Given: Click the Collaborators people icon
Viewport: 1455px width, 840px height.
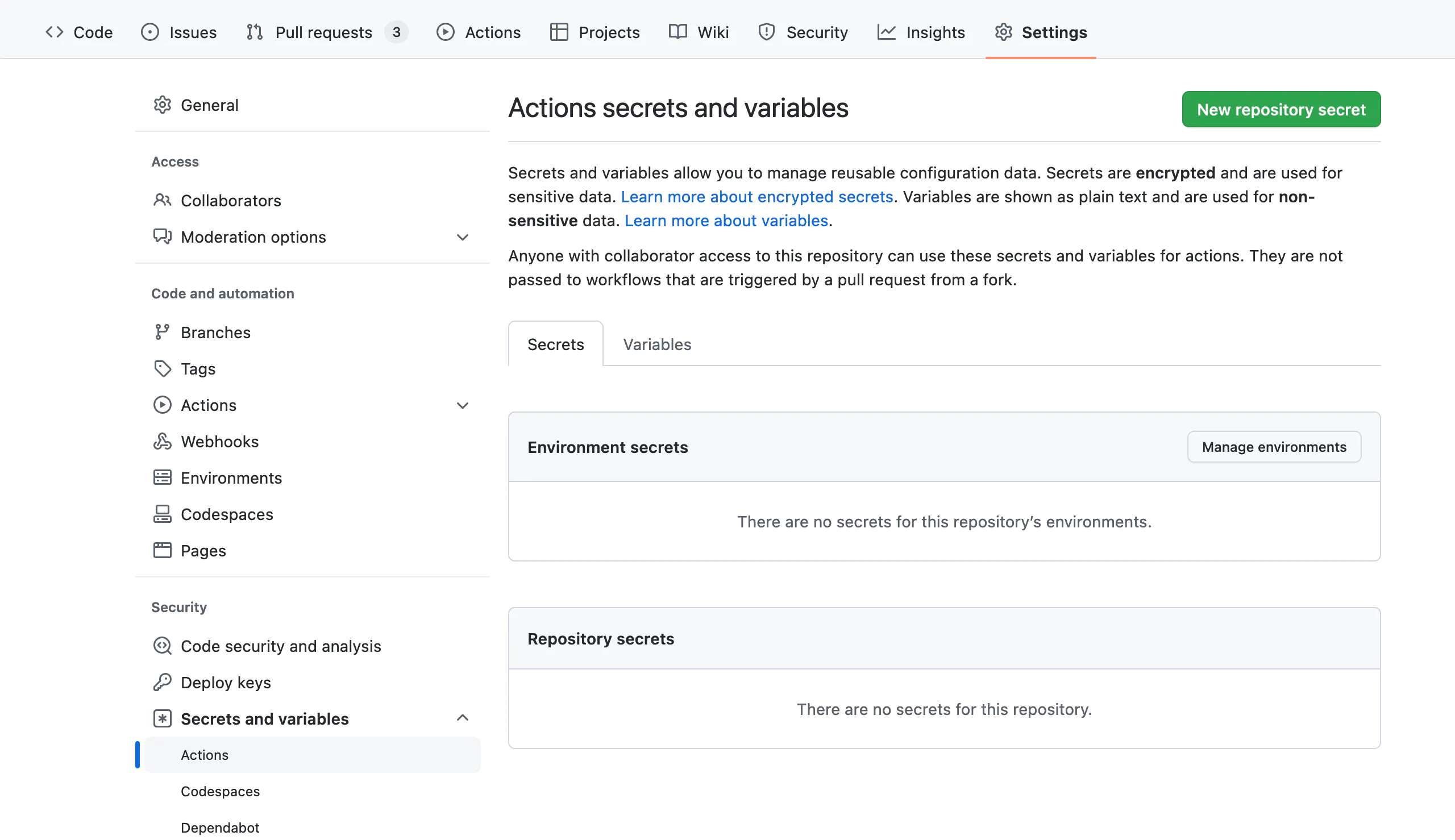Looking at the screenshot, I should tap(163, 200).
